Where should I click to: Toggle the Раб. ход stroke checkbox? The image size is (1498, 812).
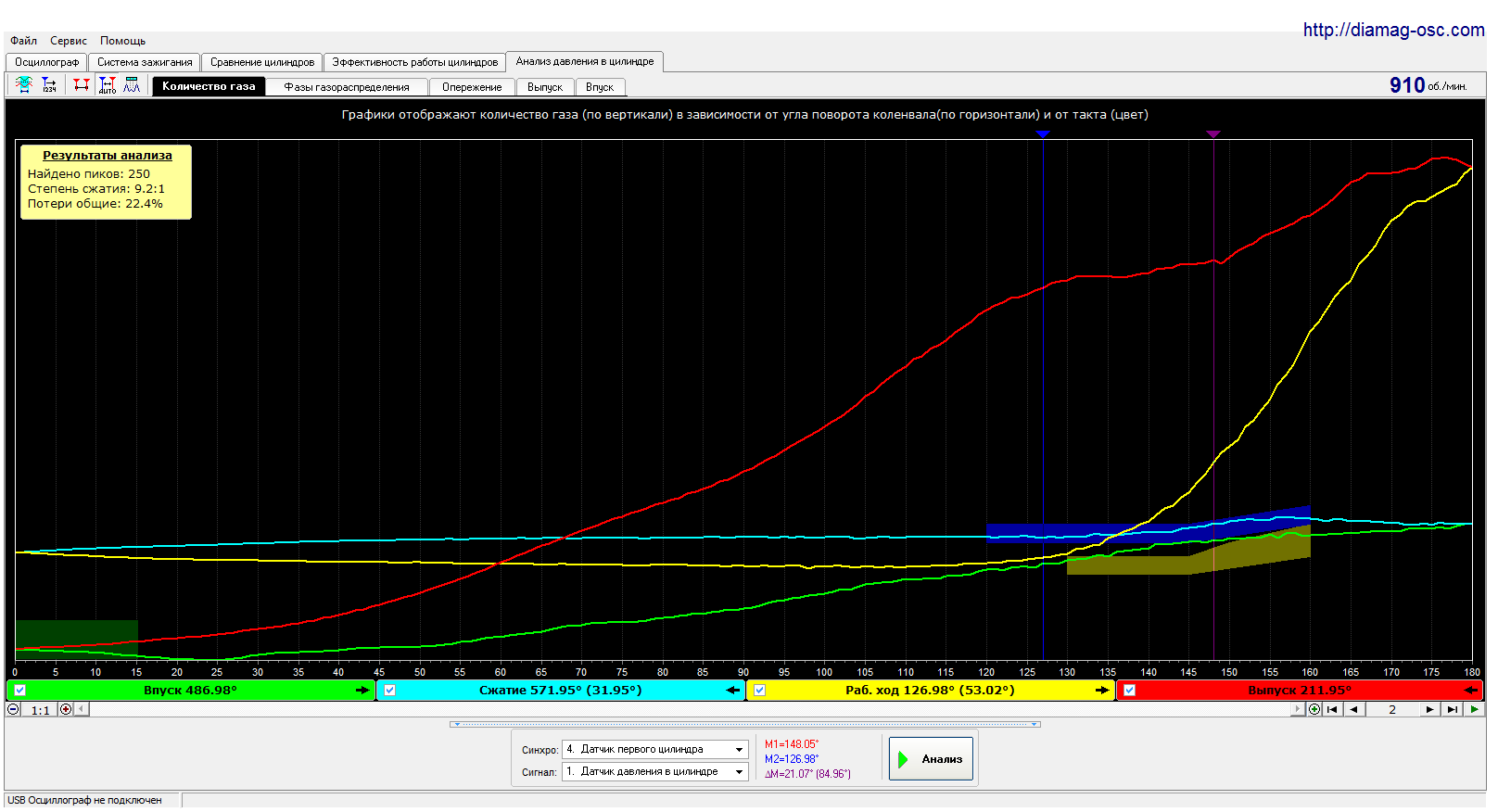click(x=759, y=690)
